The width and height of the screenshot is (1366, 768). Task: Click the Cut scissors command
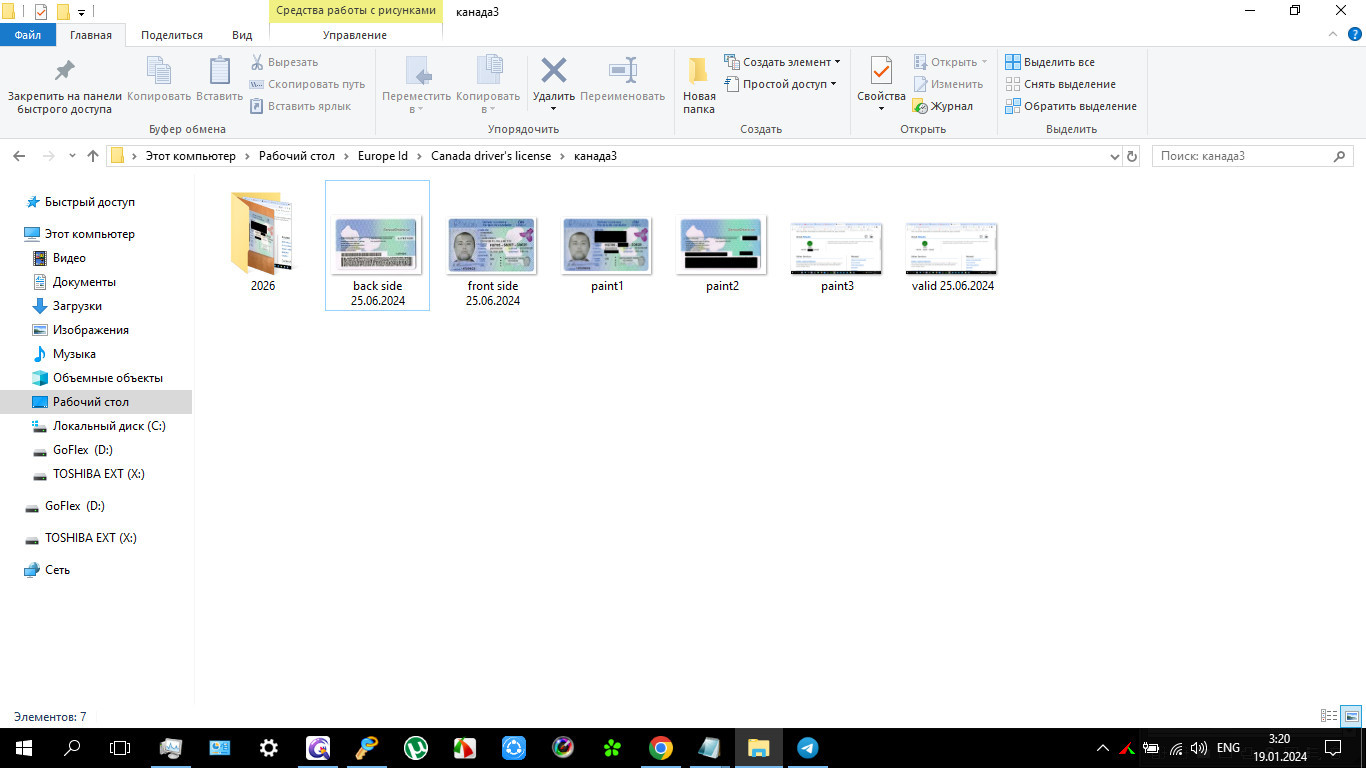[284, 62]
